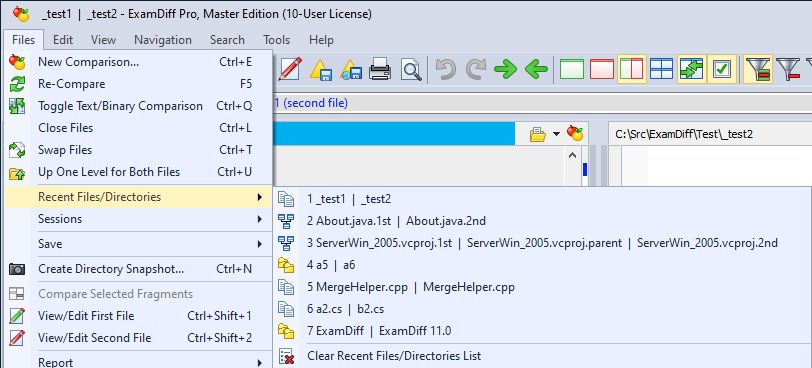Viewport: 812px width, 368px height.
Task: Go to previous difference with green left arrow
Action: click(x=536, y=69)
